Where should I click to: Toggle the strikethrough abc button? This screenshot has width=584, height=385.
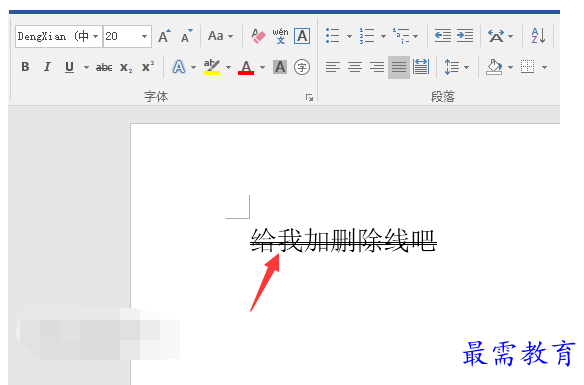tap(104, 67)
